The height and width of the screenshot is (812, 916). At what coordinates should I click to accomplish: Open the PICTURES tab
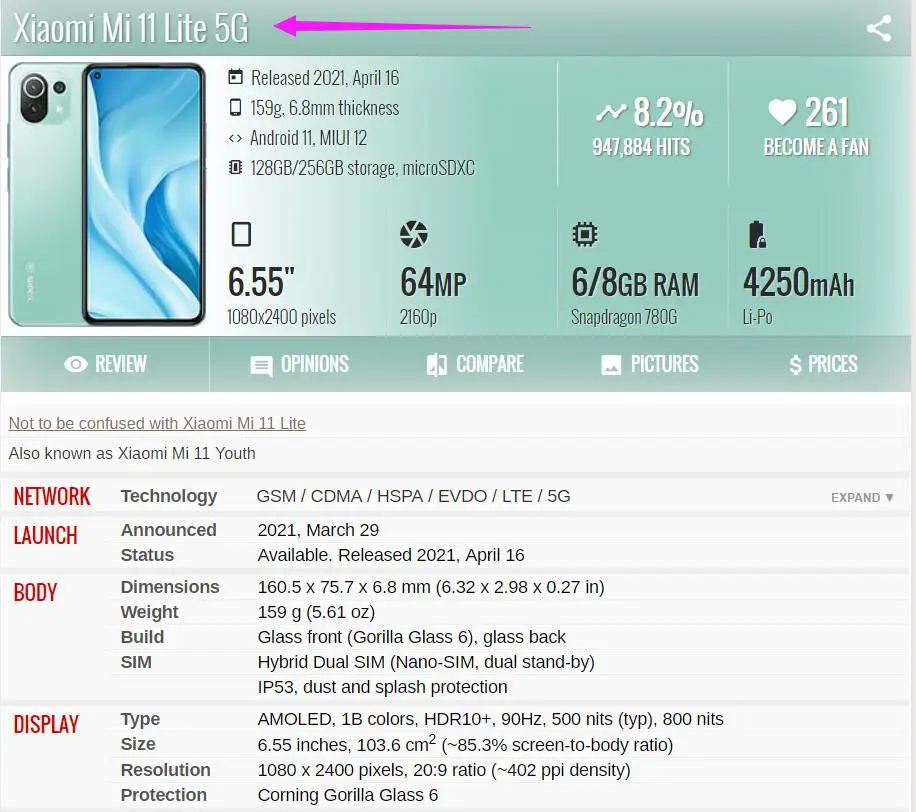650,364
